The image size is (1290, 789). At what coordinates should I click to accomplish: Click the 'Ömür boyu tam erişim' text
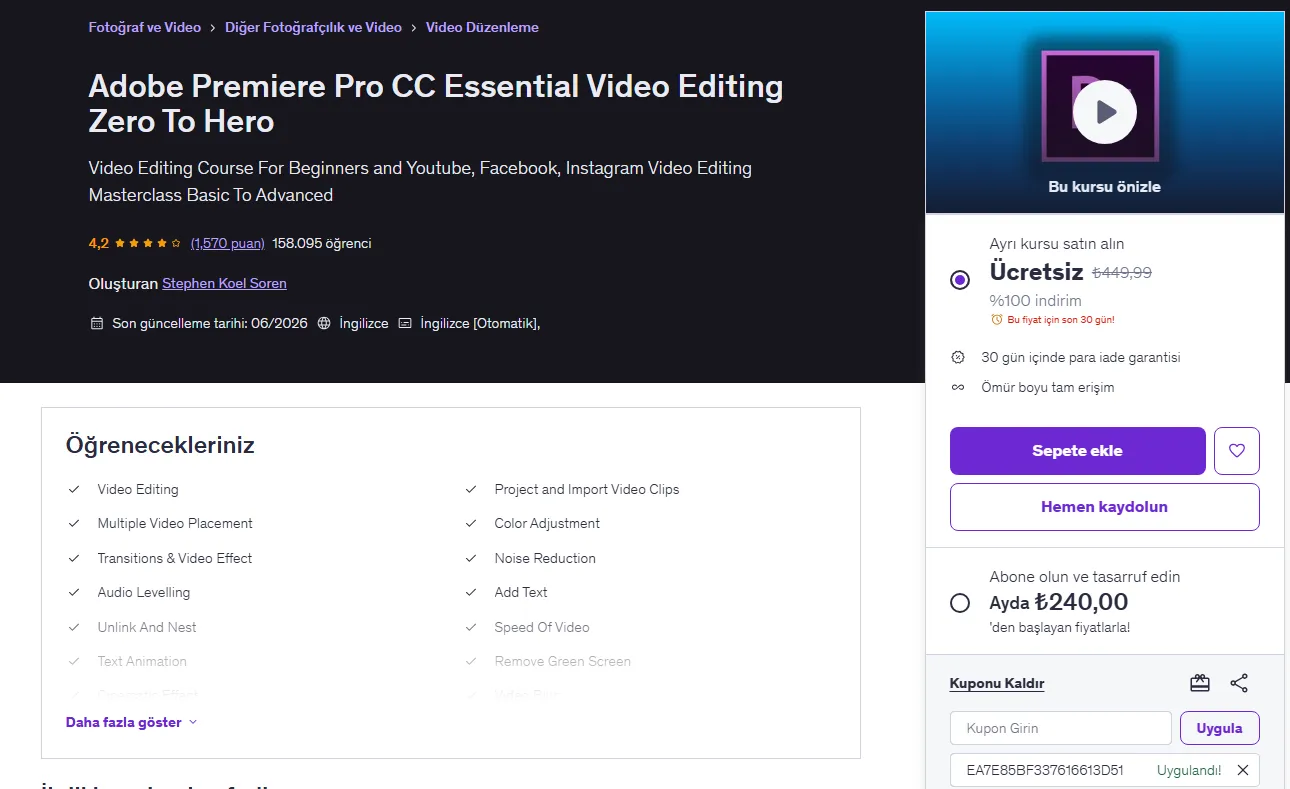tap(1048, 387)
